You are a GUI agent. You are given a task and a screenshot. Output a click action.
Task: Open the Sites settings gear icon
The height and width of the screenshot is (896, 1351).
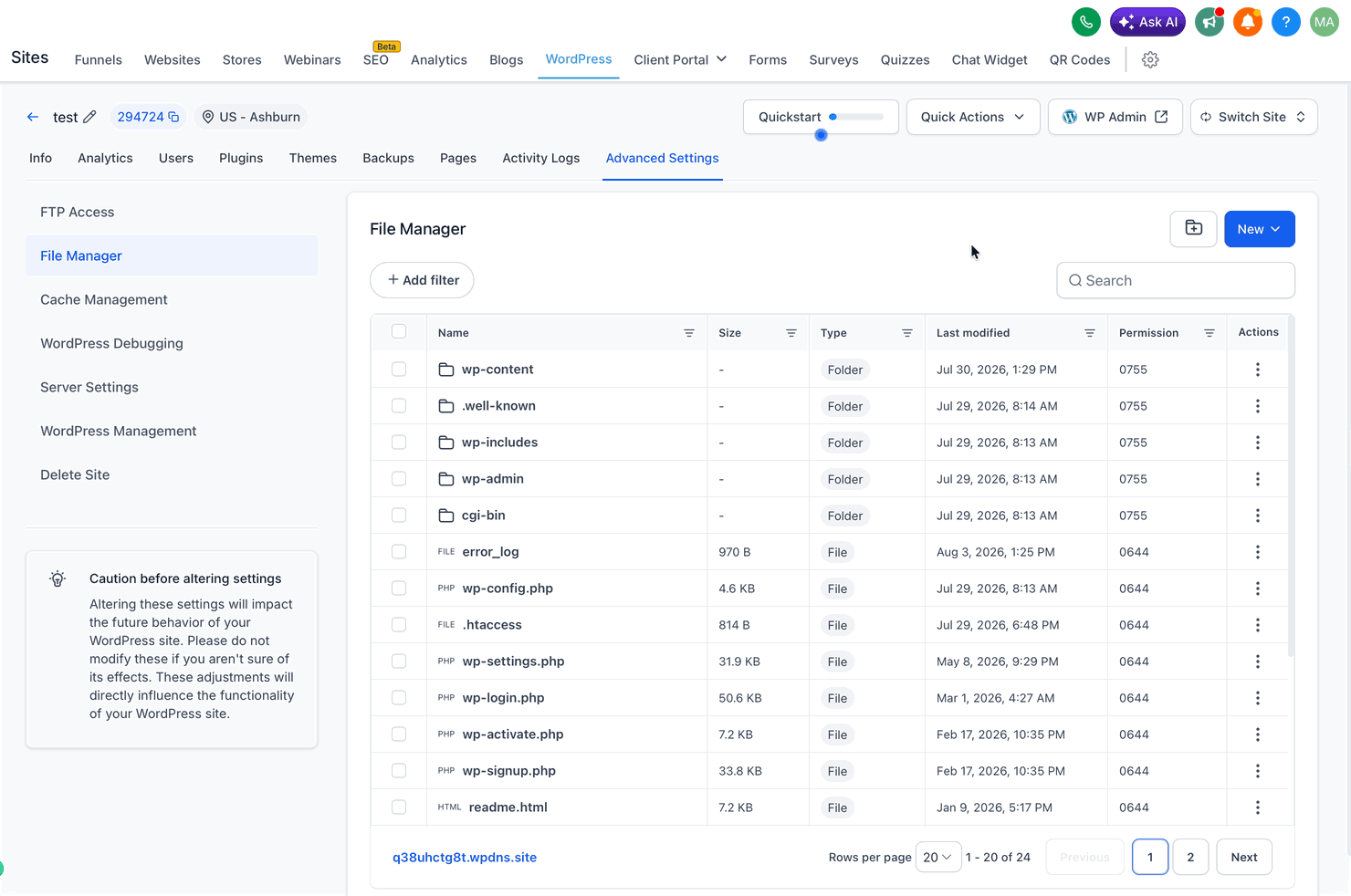click(1150, 59)
